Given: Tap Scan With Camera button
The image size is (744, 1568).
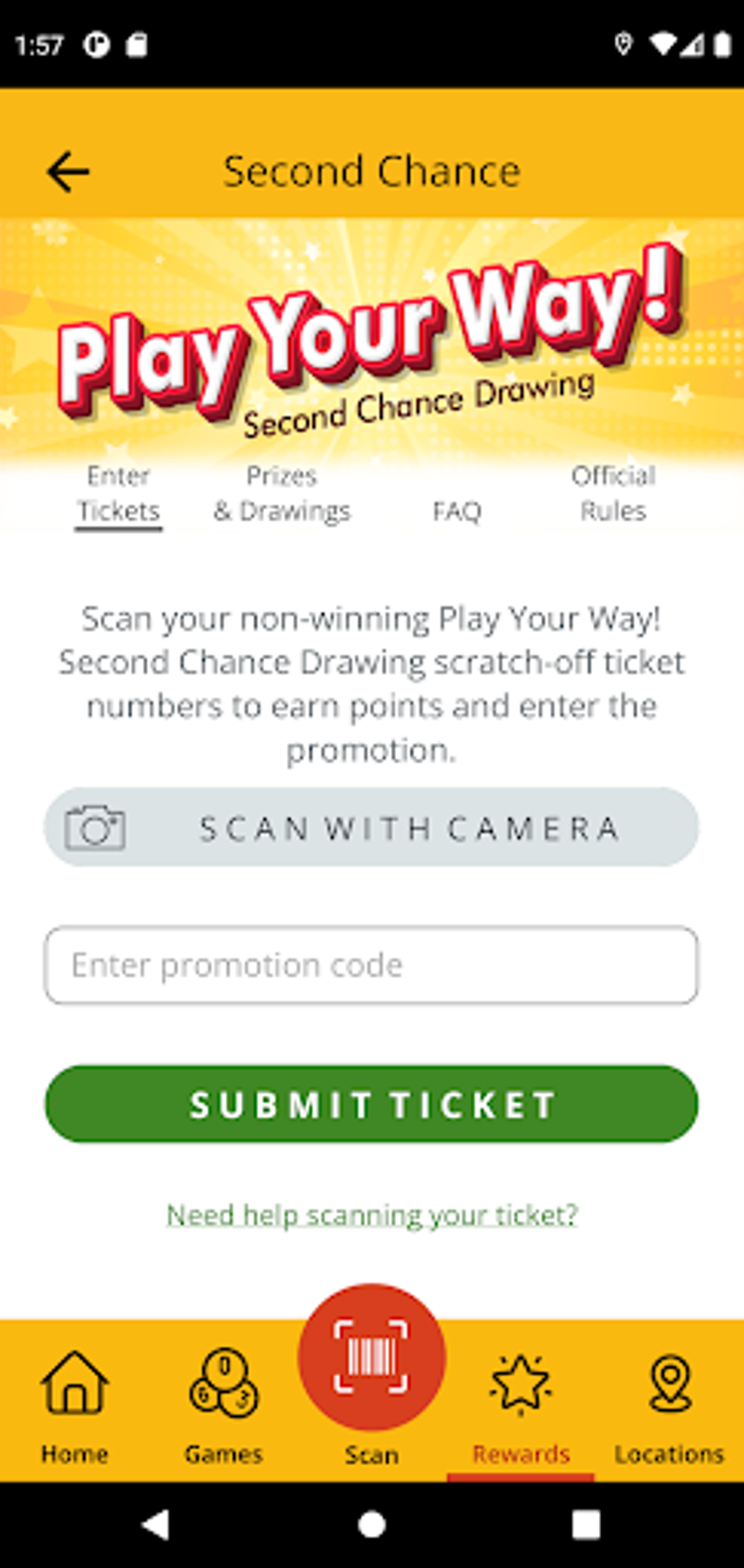Looking at the screenshot, I should click(371, 827).
